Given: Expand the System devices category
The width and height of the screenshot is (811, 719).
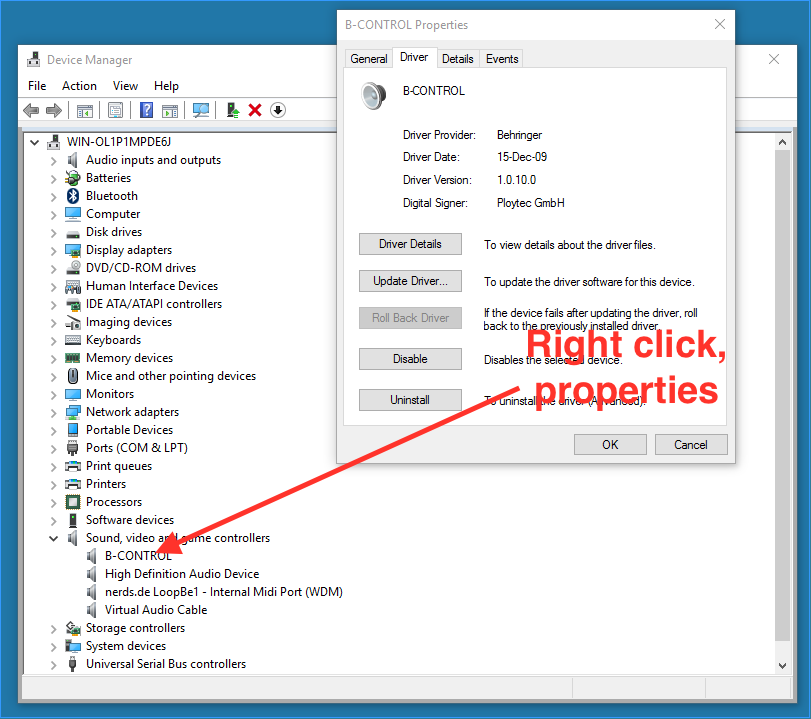Looking at the screenshot, I should click(x=53, y=647).
